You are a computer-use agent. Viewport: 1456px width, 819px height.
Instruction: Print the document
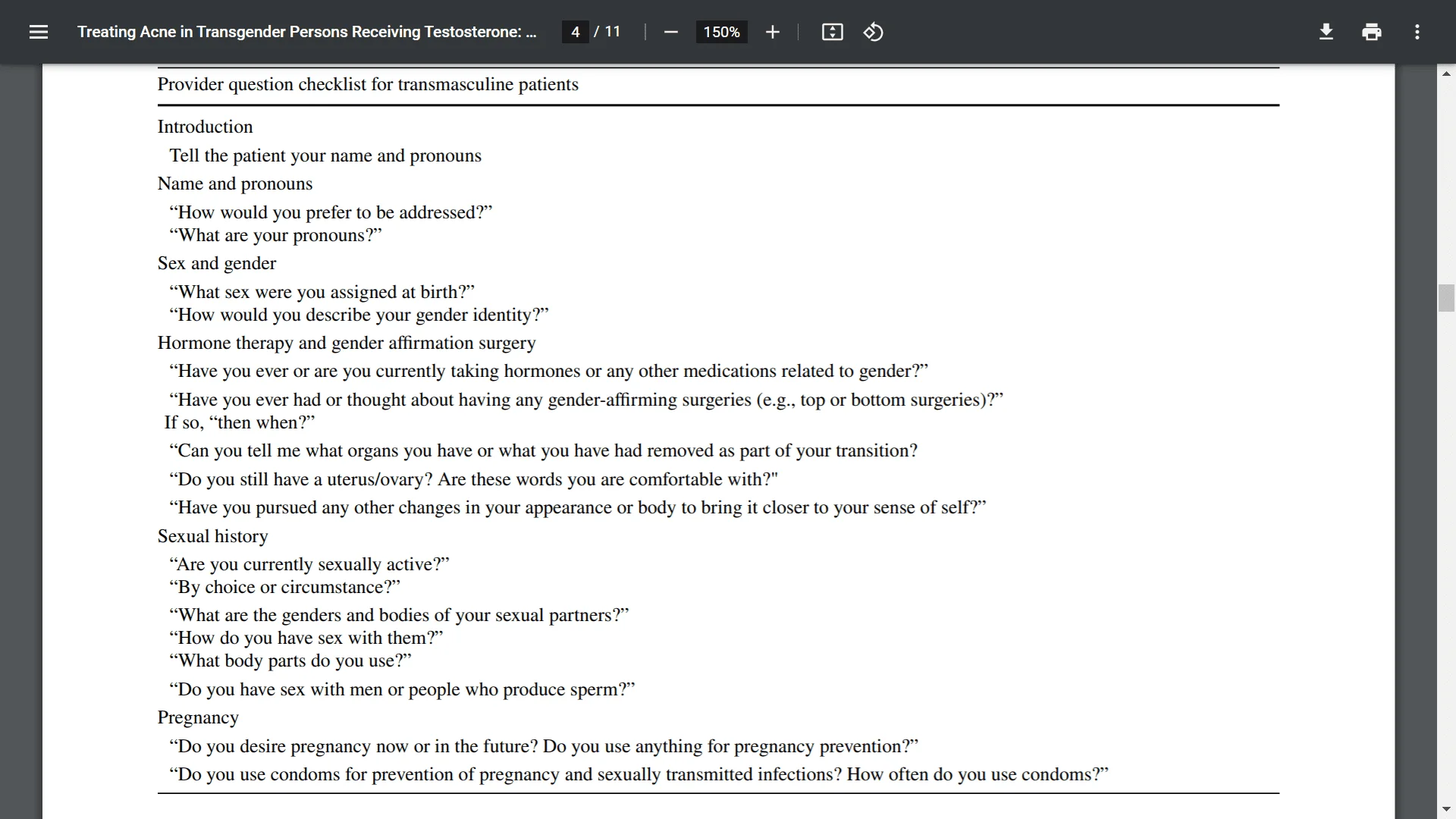1371,32
